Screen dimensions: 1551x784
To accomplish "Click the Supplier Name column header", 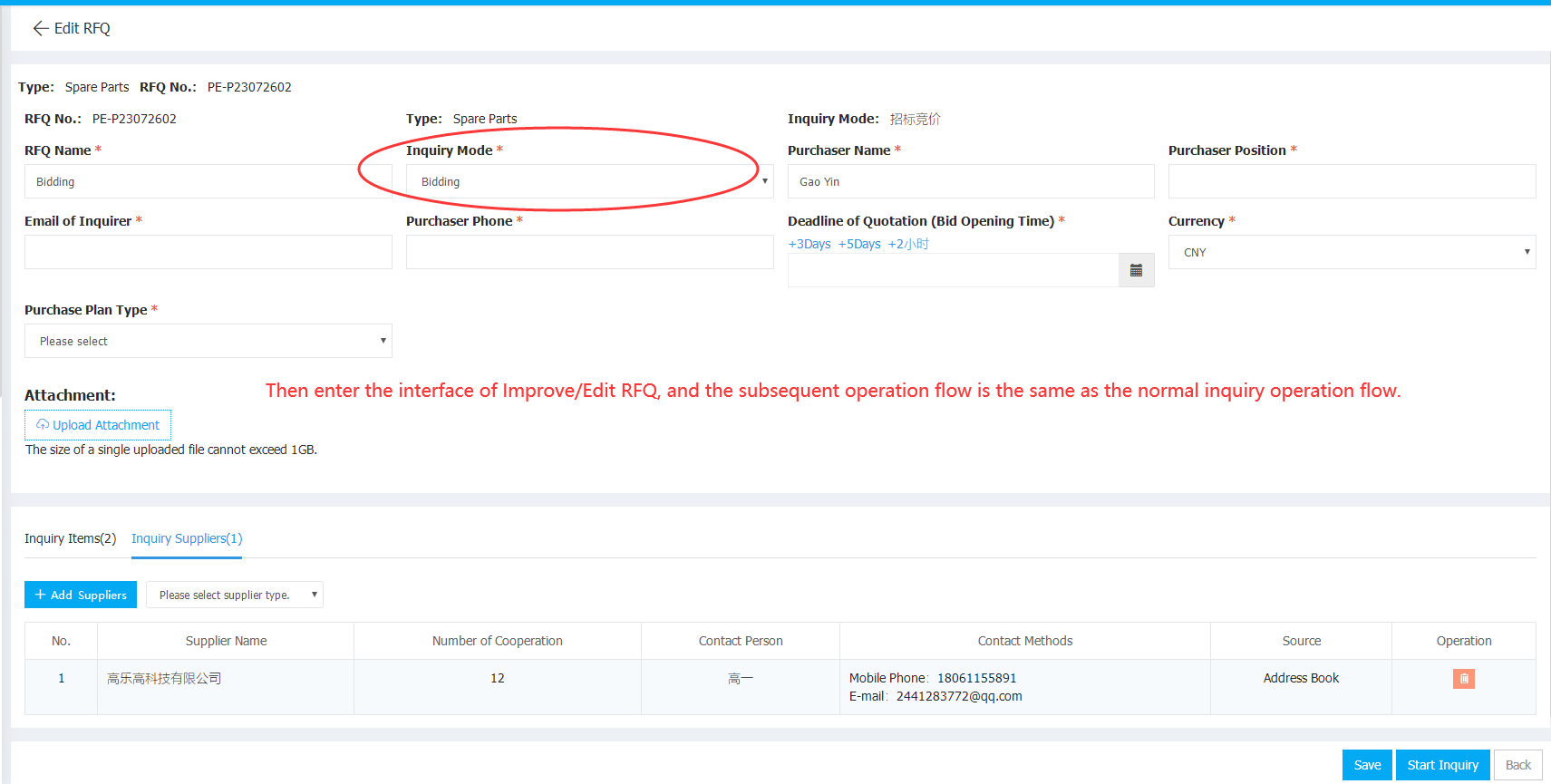I will (x=226, y=641).
